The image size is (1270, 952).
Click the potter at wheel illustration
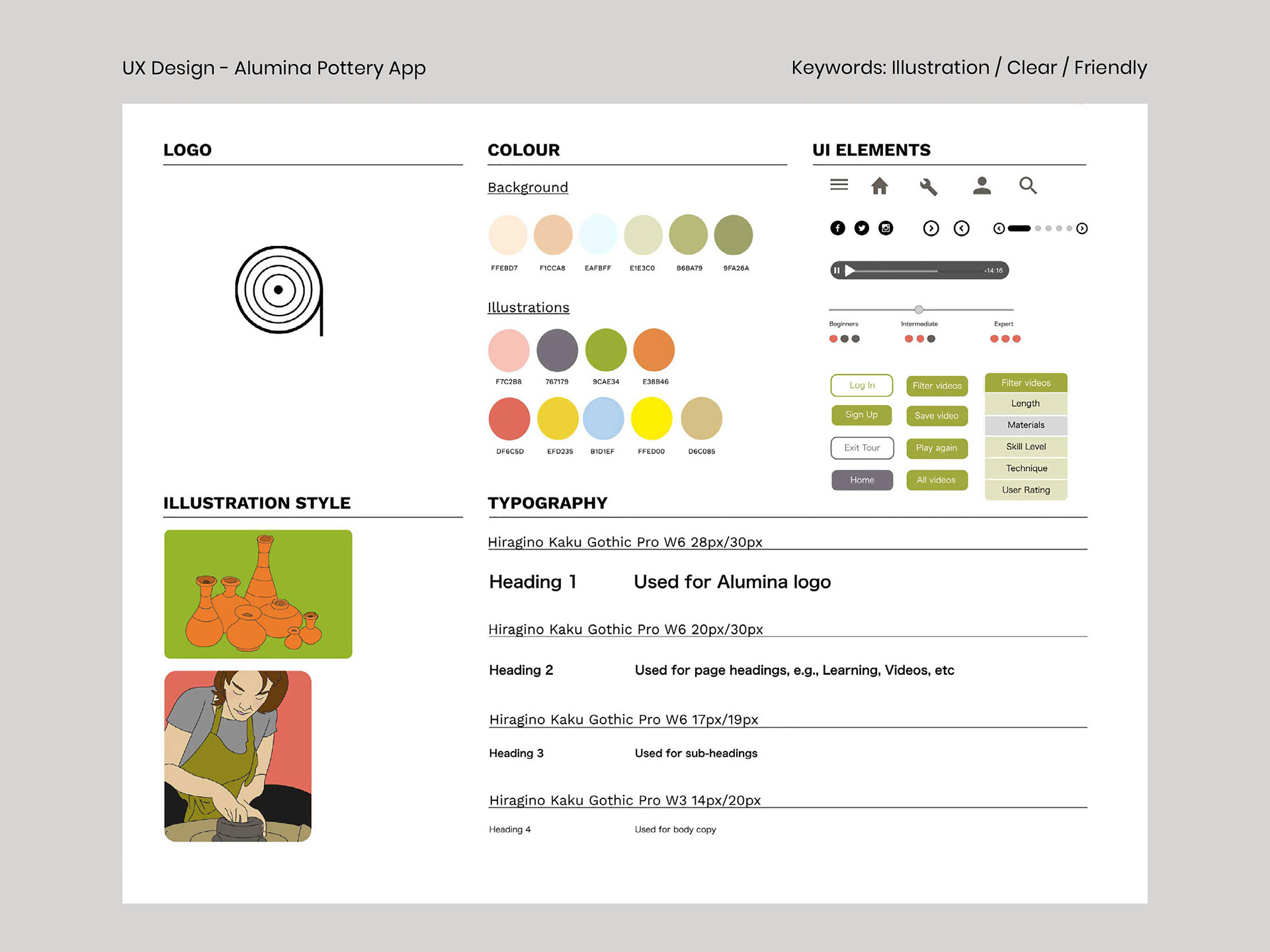click(x=238, y=756)
